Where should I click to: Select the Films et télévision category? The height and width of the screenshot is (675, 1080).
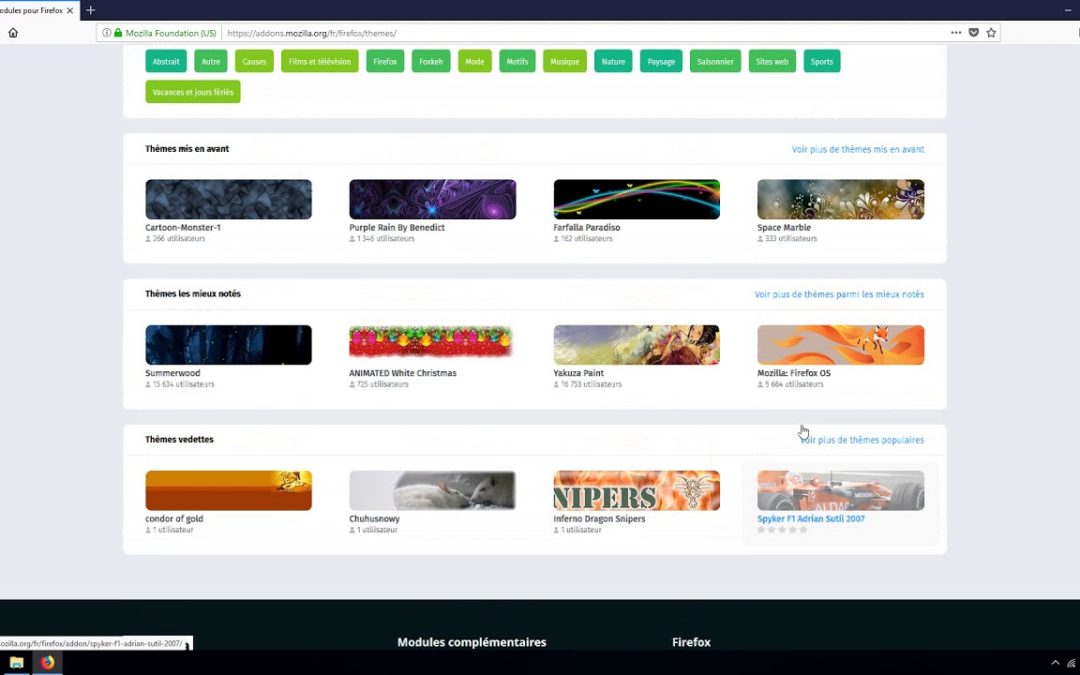coord(319,62)
